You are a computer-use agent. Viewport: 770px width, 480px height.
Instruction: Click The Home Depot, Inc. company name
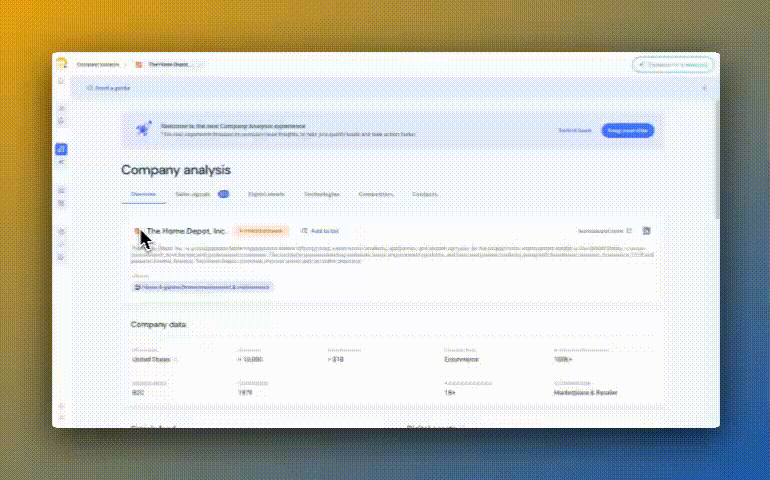coord(186,231)
